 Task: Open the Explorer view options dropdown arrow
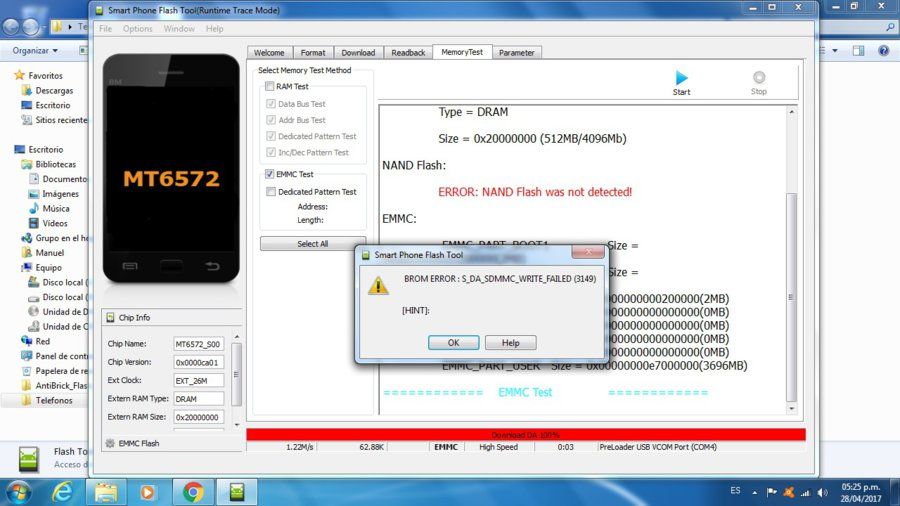tap(835, 50)
